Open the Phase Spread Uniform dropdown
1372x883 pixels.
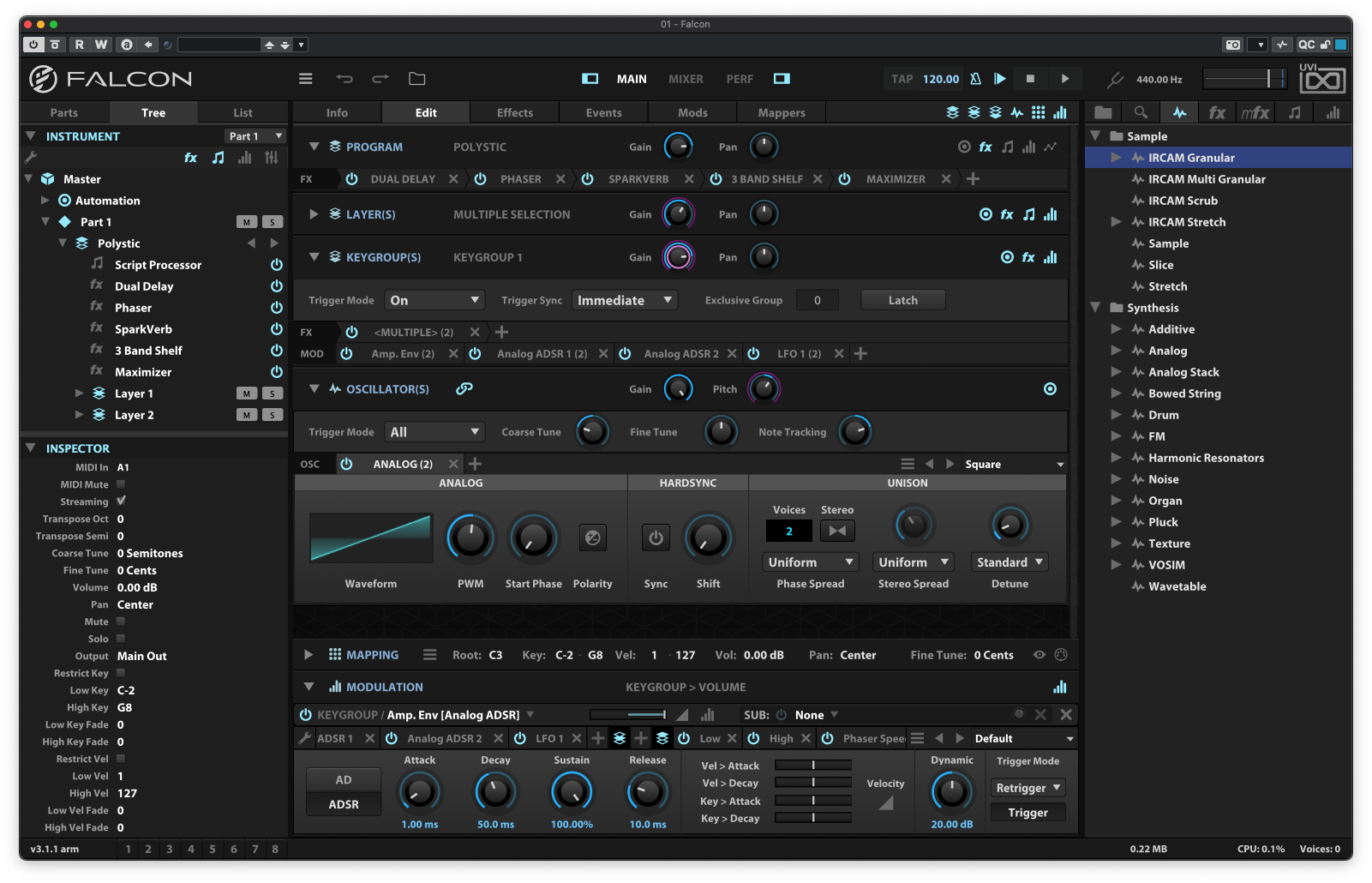811,562
